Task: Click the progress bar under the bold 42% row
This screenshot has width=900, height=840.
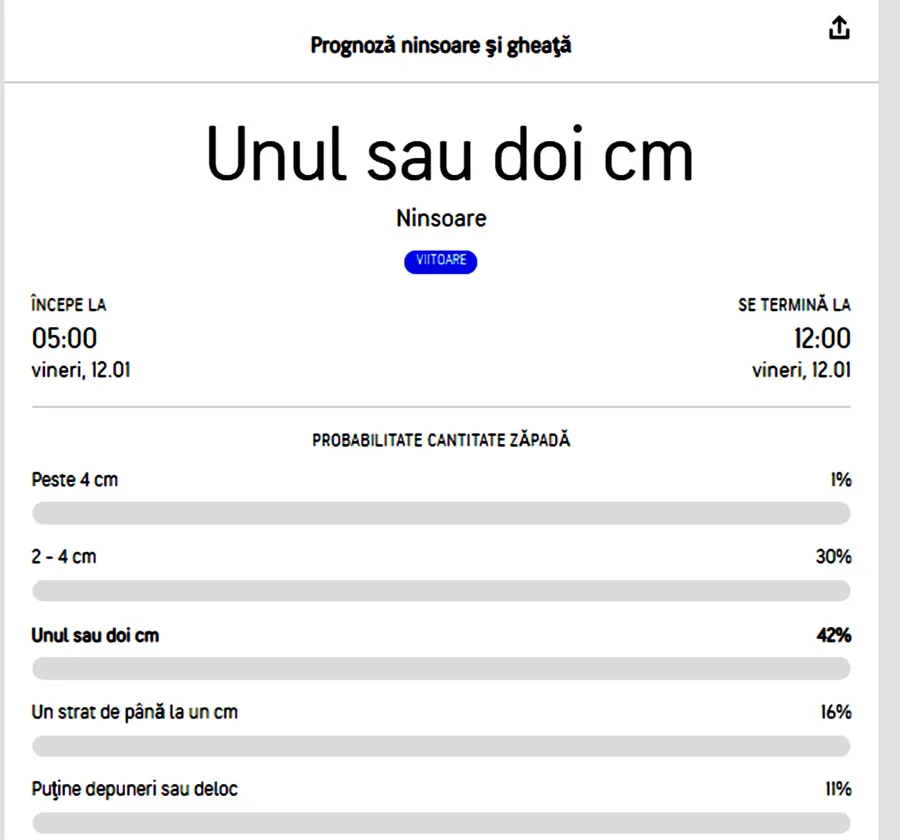Action: (x=441, y=669)
